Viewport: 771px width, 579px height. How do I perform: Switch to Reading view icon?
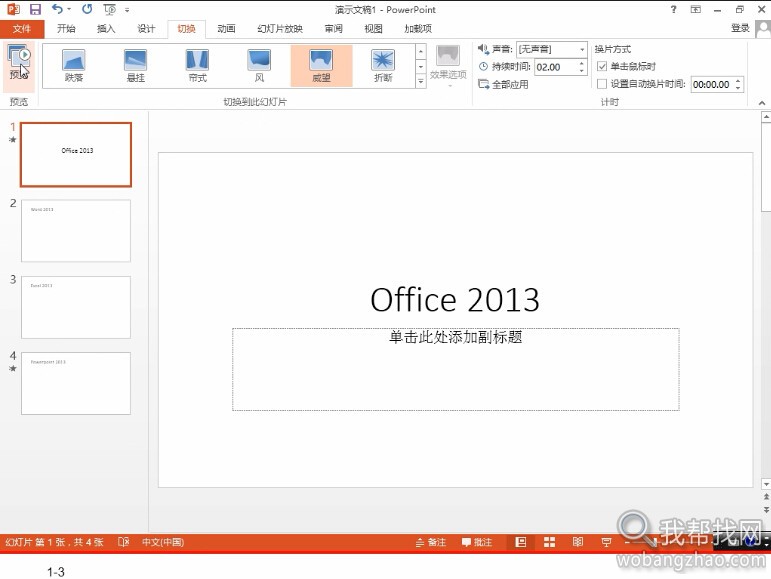pos(578,542)
